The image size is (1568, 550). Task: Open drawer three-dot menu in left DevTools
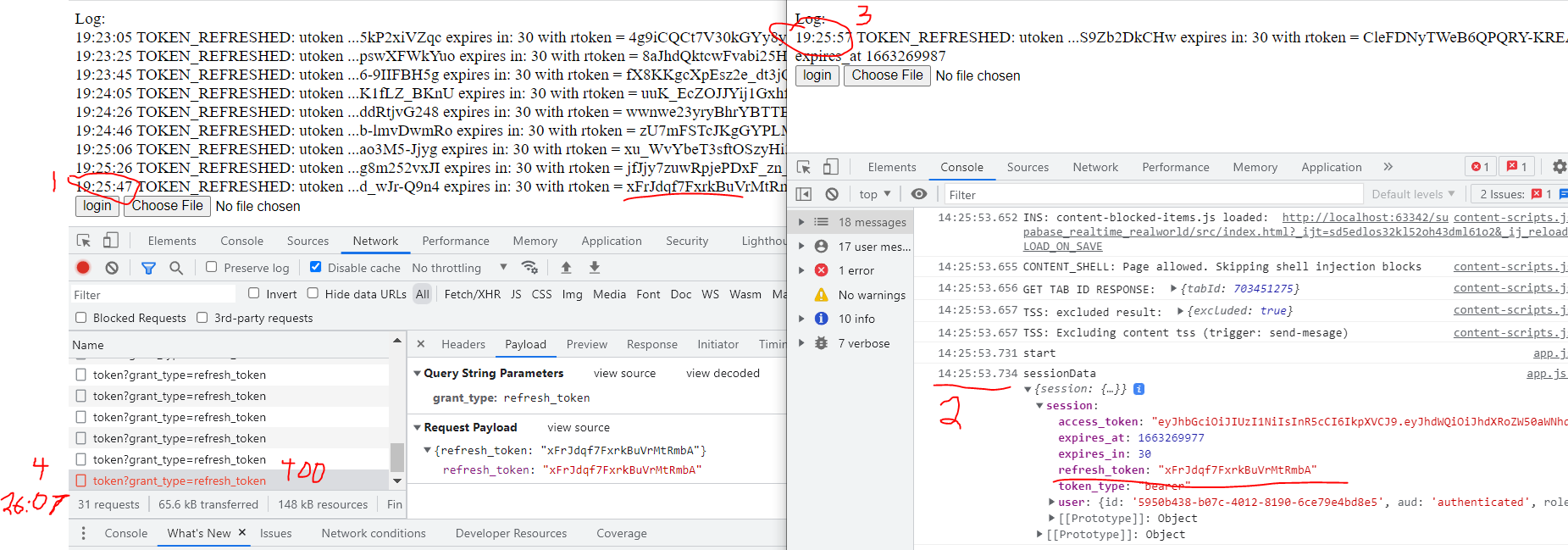pyautogui.click(x=83, y=533)
